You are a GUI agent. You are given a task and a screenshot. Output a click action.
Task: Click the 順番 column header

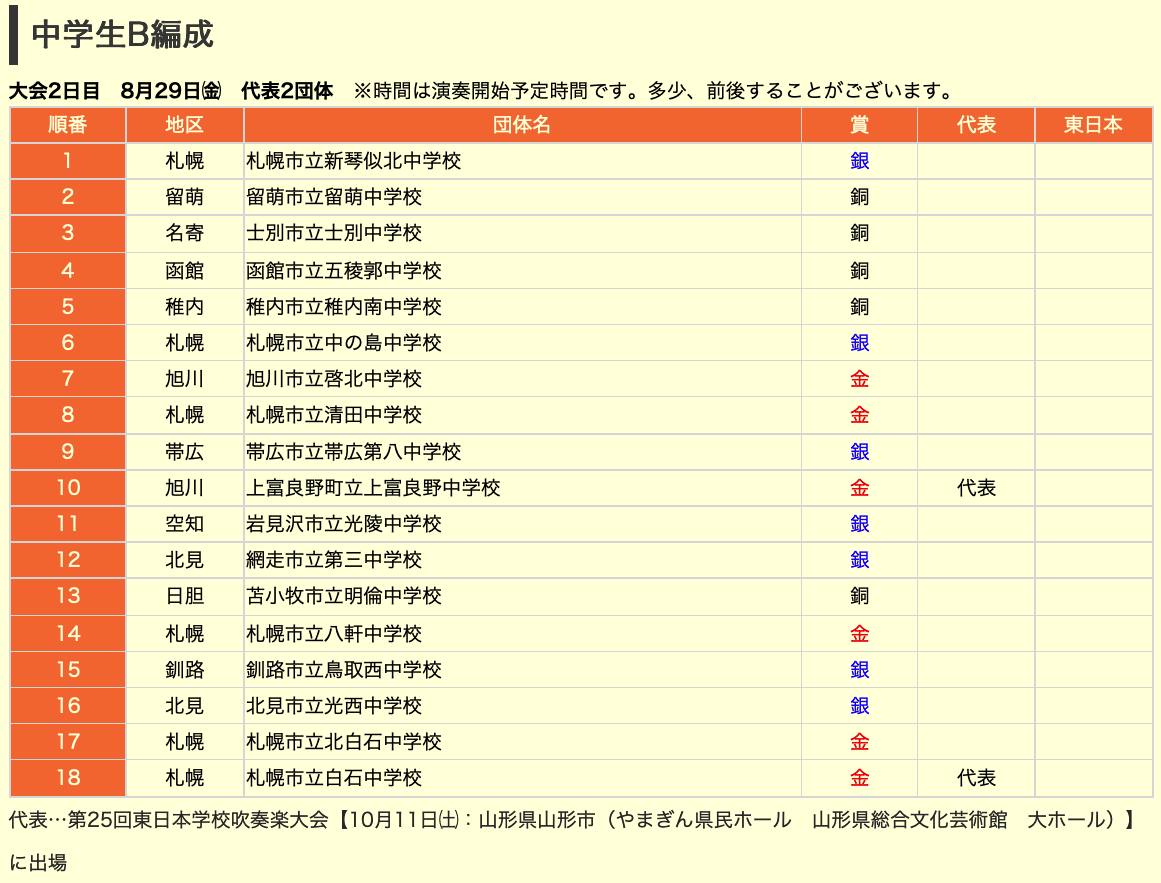(x=67, y=125)
